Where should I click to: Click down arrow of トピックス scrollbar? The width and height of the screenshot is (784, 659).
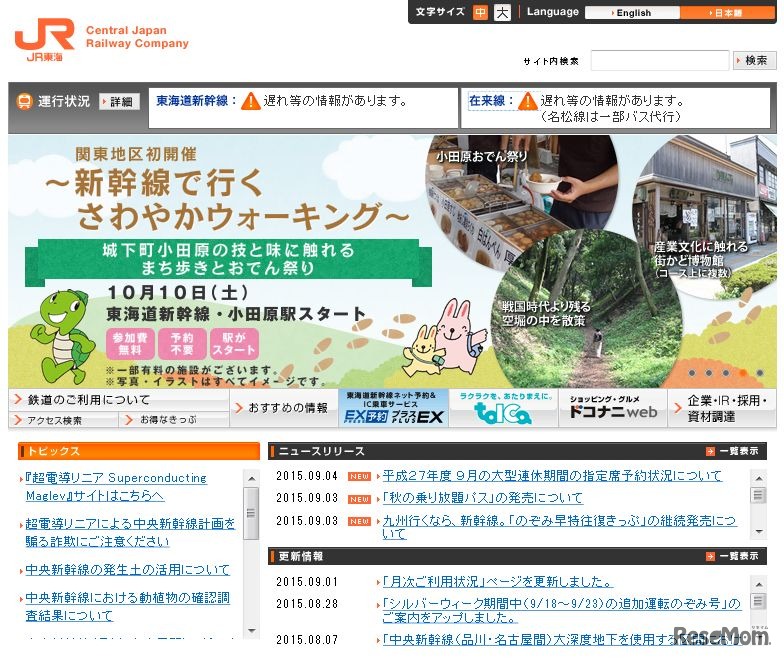(251, 630)
